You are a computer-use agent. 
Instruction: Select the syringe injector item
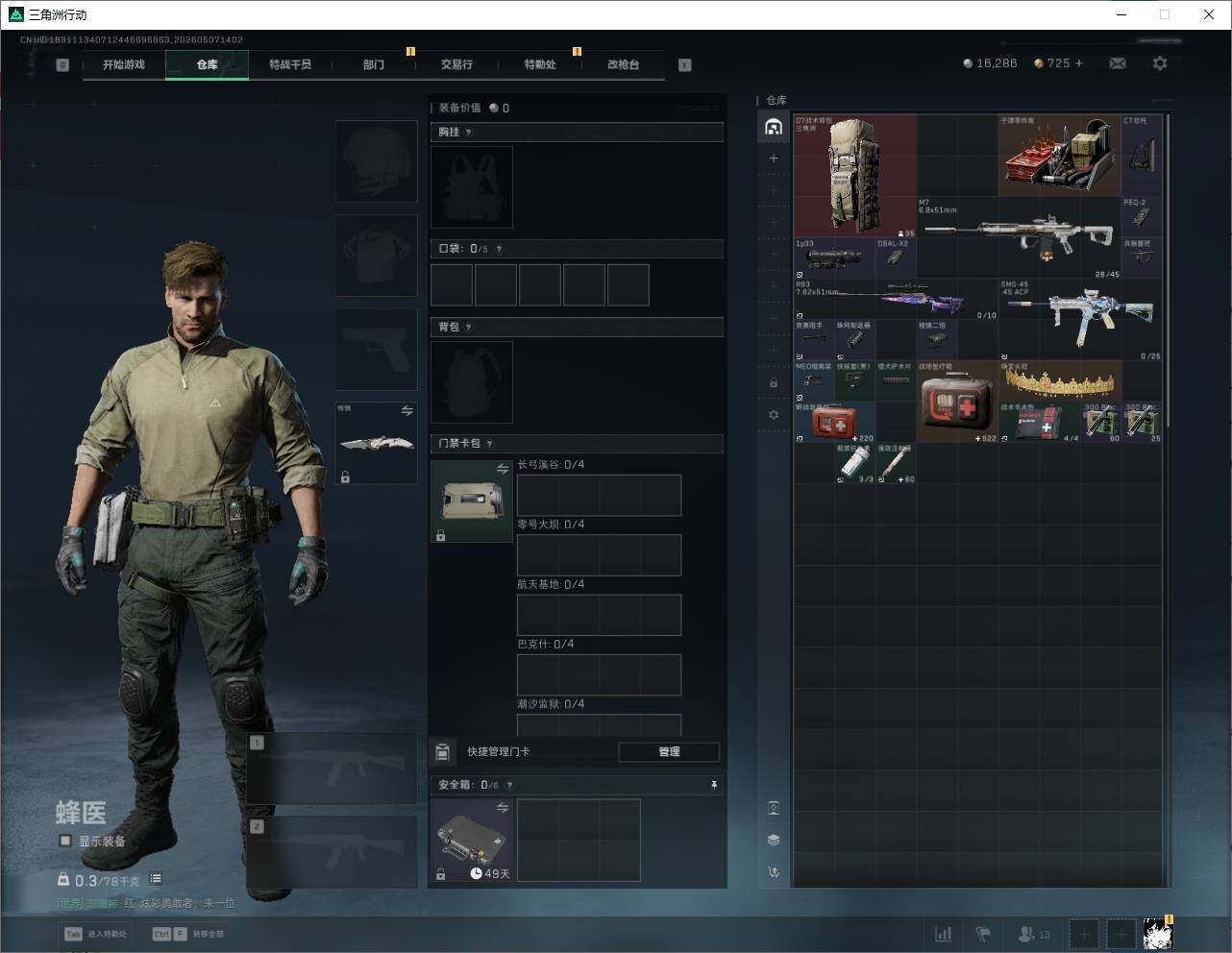click(896, 463)
